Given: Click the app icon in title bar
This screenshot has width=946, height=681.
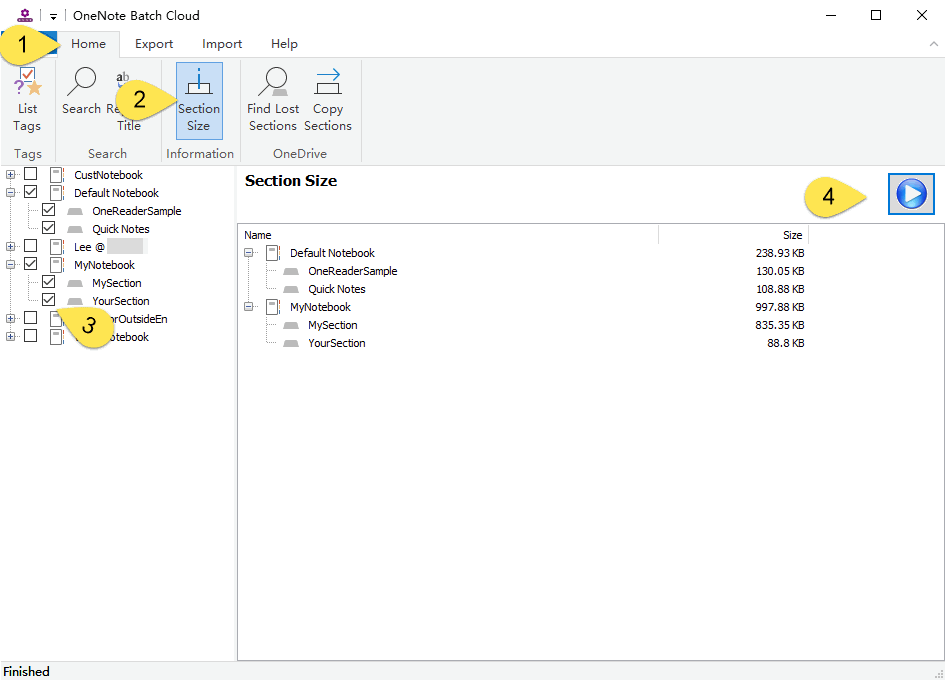Looking at the screenshot, I should (26, 15).
